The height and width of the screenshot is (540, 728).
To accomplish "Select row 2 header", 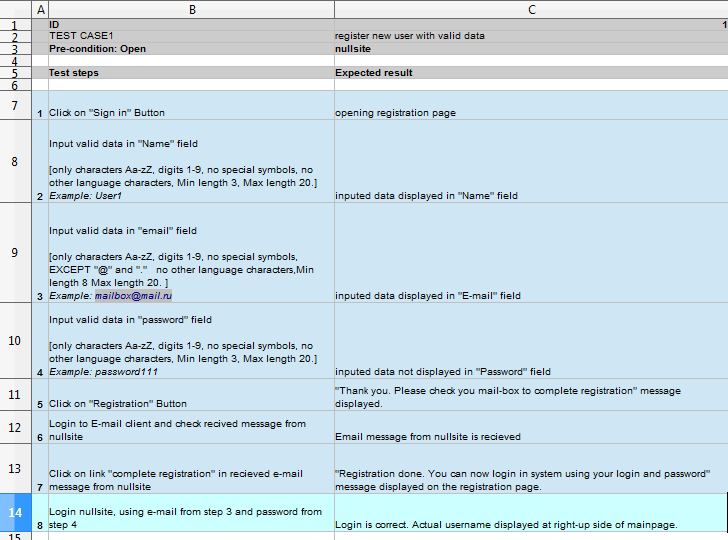I will click(15, 37).
